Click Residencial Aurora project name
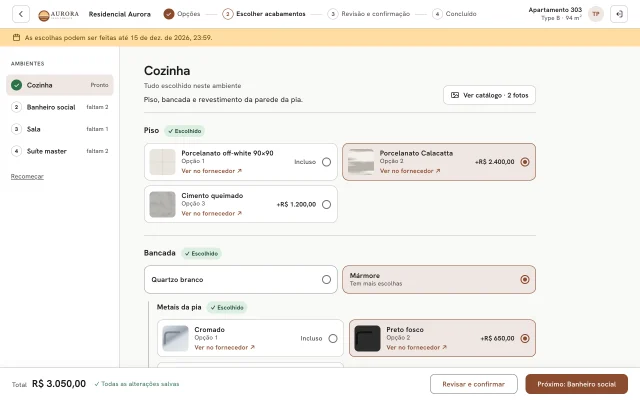 tap(120, 14)
